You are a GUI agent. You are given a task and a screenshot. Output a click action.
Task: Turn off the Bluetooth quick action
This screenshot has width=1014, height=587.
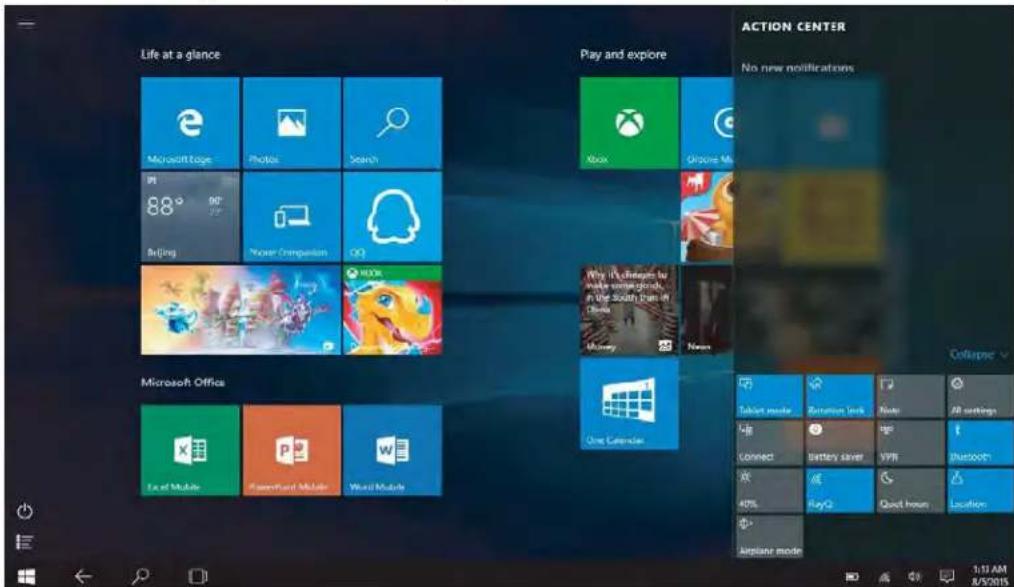click(x=979, y=443)
